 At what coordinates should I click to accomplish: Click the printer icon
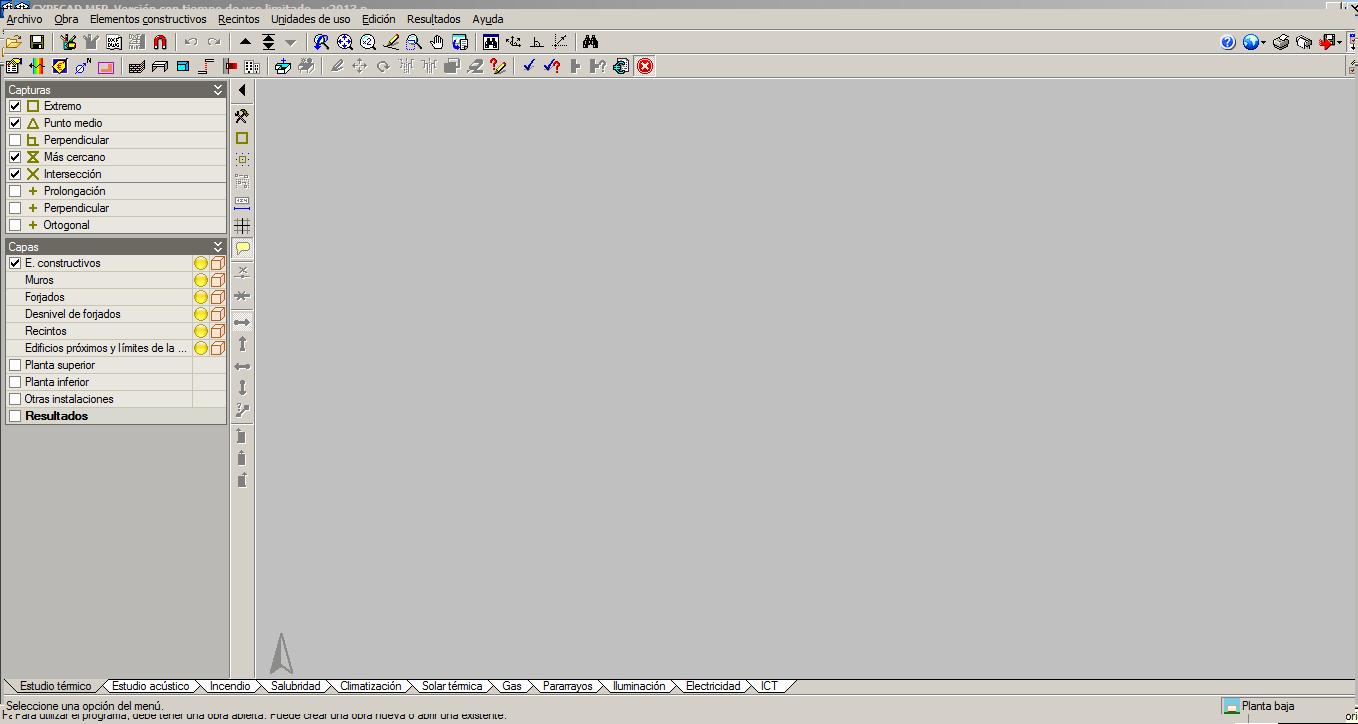(1280, 42)
